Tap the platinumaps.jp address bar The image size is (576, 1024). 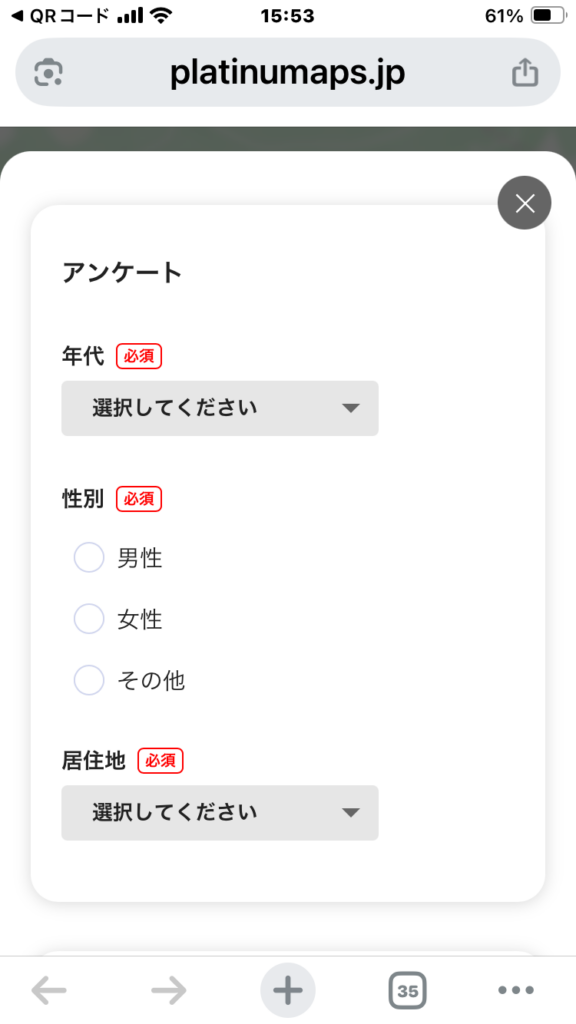click(287, 72)
